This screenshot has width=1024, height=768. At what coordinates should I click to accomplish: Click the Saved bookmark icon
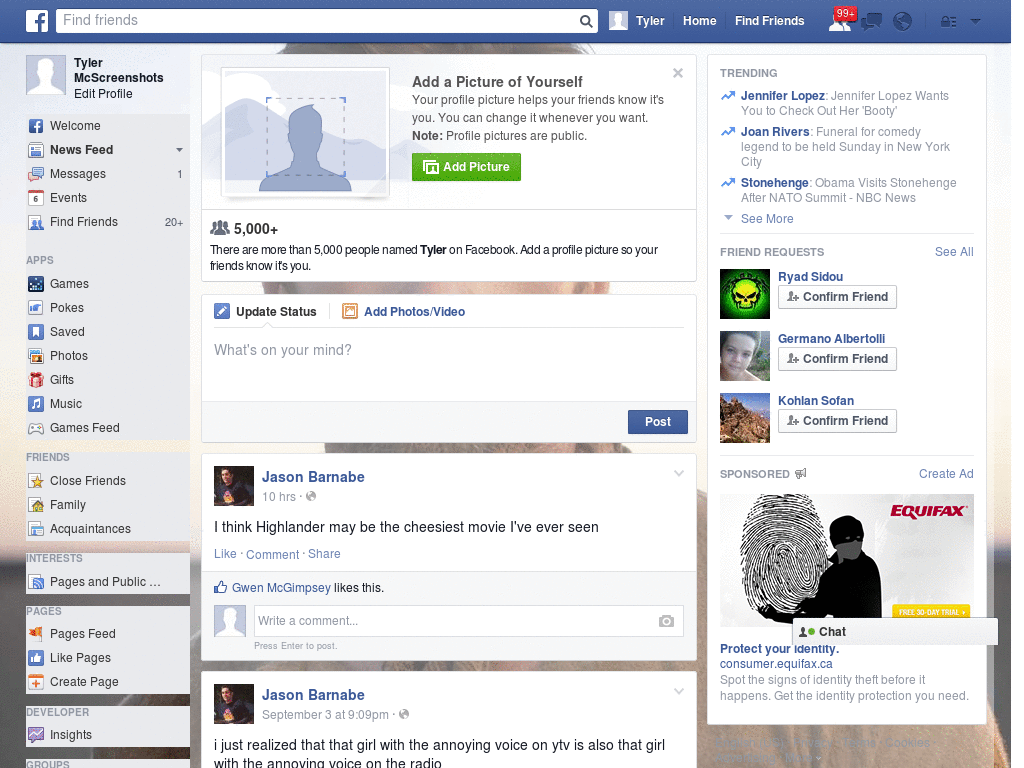36,332
